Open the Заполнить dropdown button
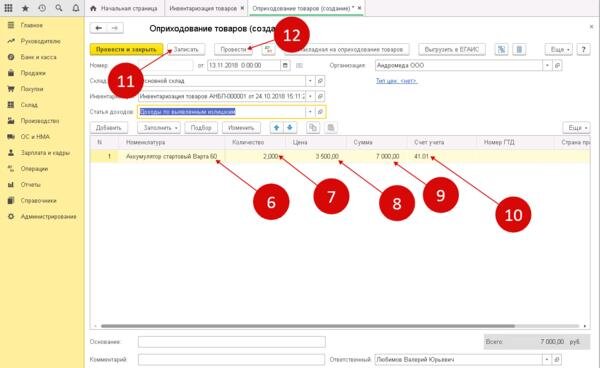 point(159,128)
